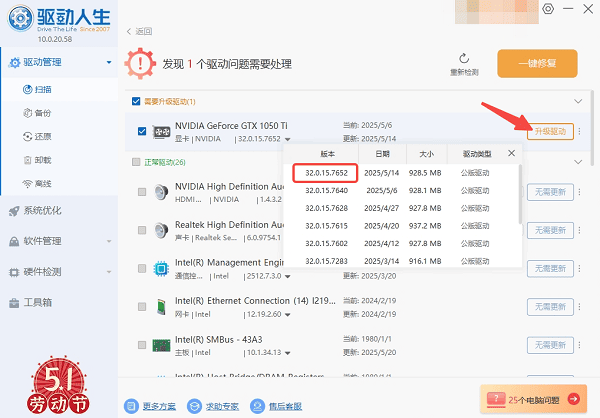Expand the 软件管理 sidebar section

(109, 241)
